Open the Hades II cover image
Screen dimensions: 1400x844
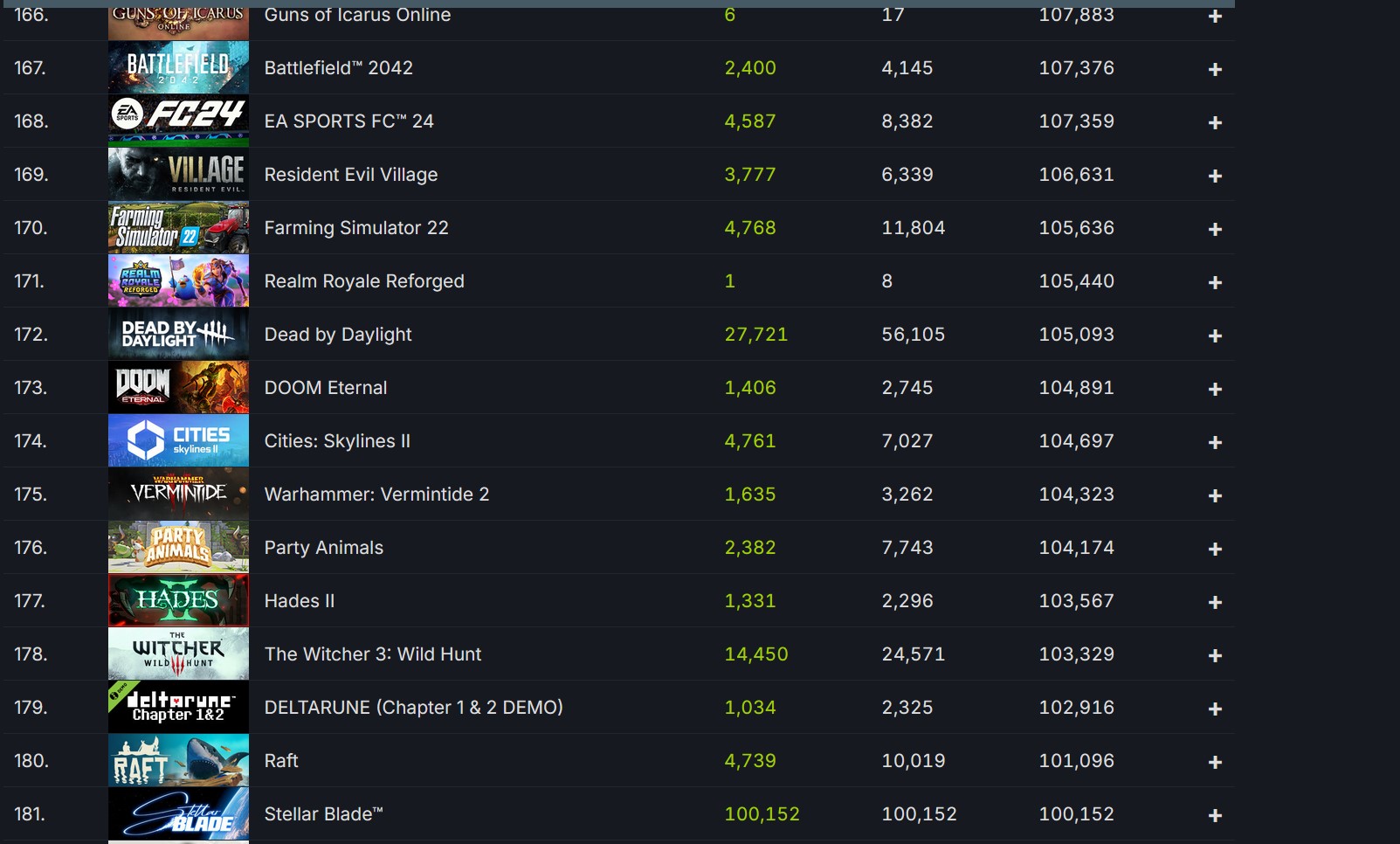tap(178, 600)
